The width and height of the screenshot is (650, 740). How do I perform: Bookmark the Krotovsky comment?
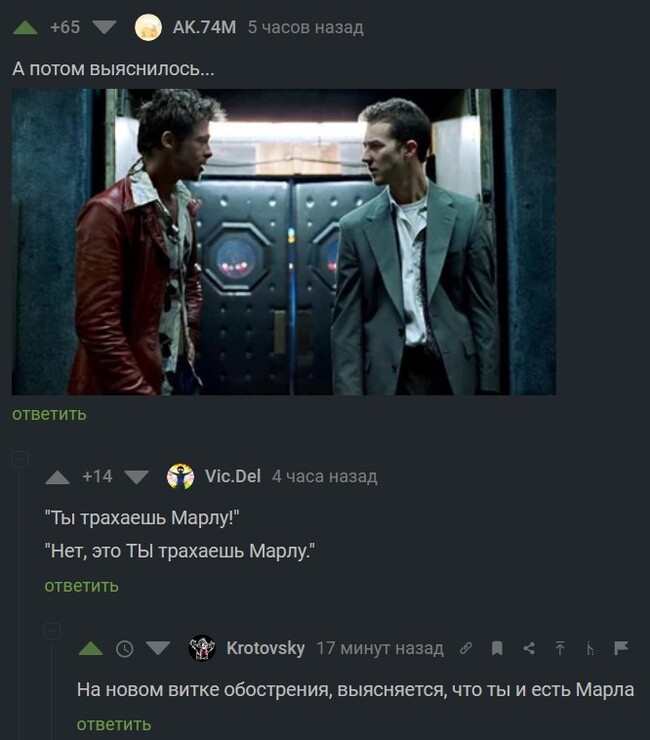pos(497,648)
